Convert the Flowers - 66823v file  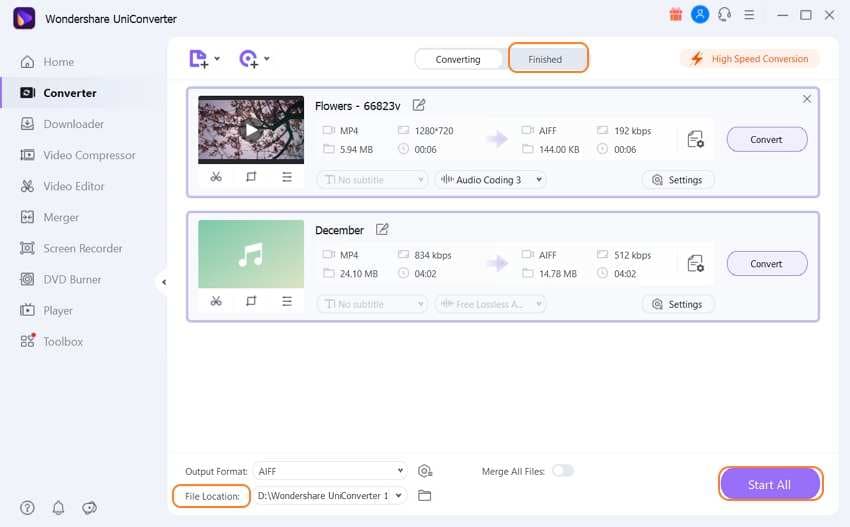click(x=767, y=139)
